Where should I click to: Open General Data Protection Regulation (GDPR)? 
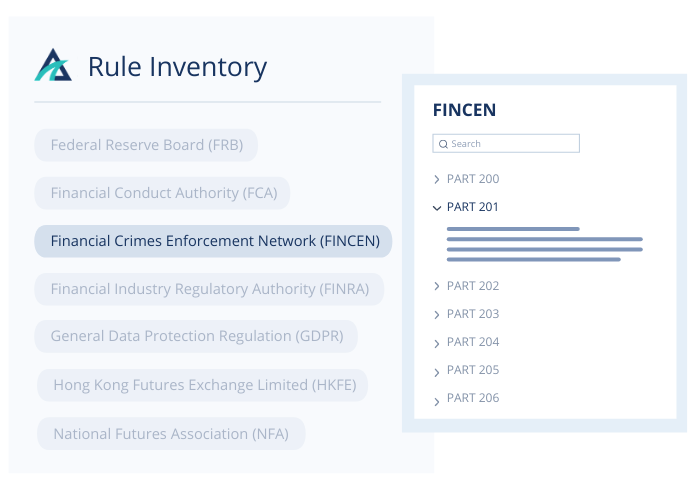[x=196, y=336]
